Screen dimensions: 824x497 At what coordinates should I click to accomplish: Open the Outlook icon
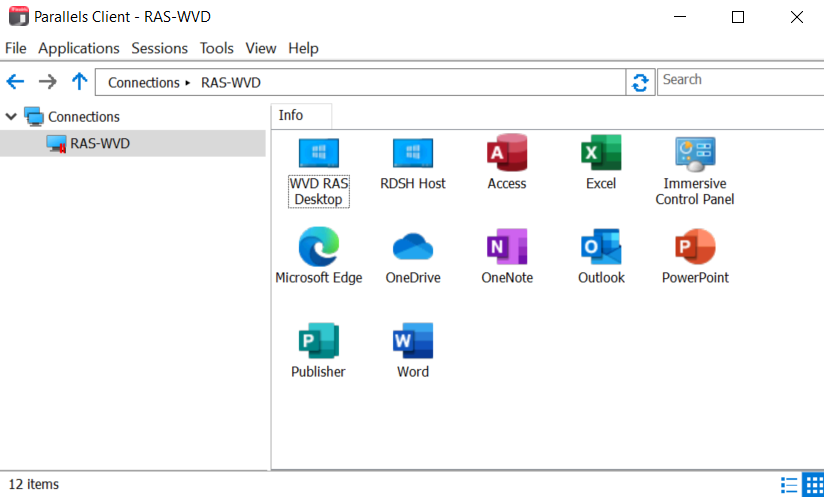pyautogui.click(x=601, y=246)
